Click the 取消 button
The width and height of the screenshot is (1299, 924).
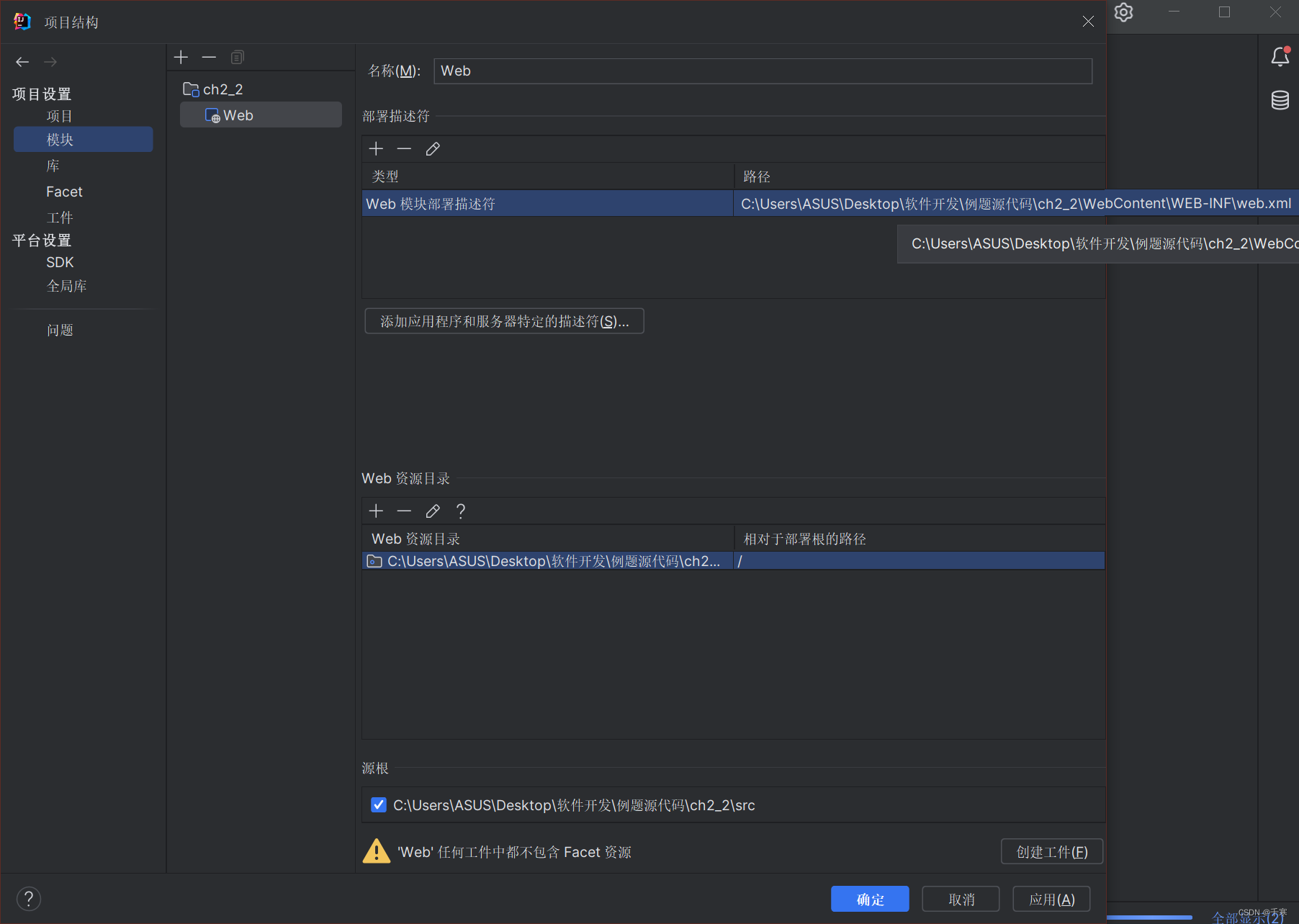pos(961,899)
